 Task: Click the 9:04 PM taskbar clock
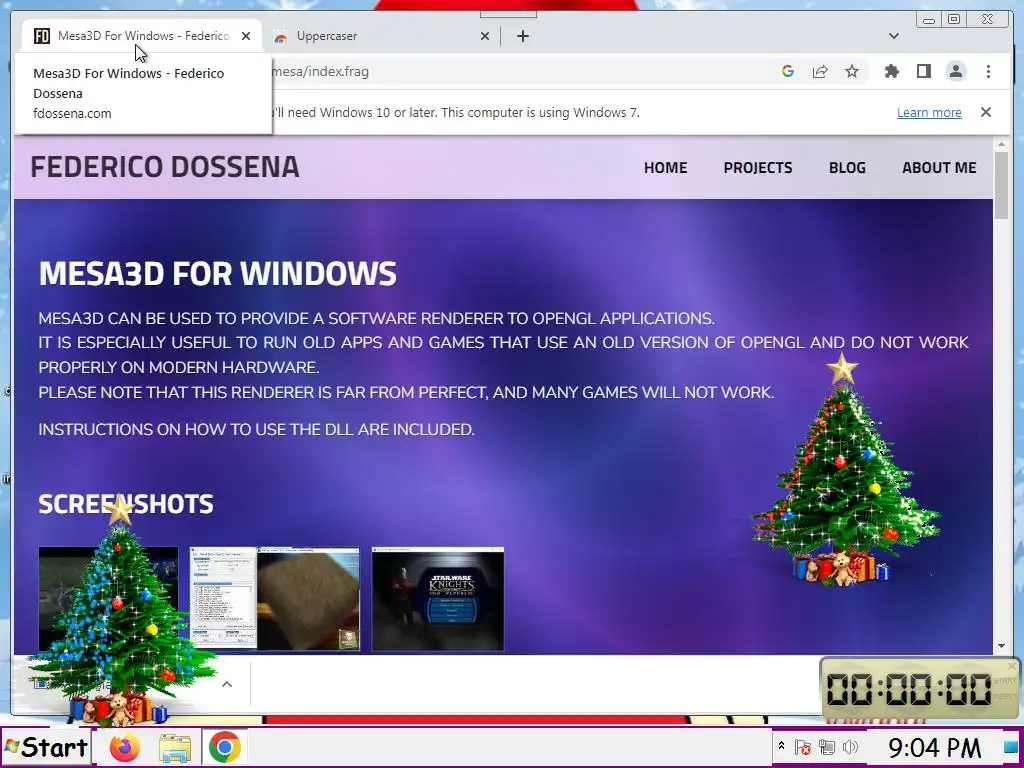(x=934, y=747)
